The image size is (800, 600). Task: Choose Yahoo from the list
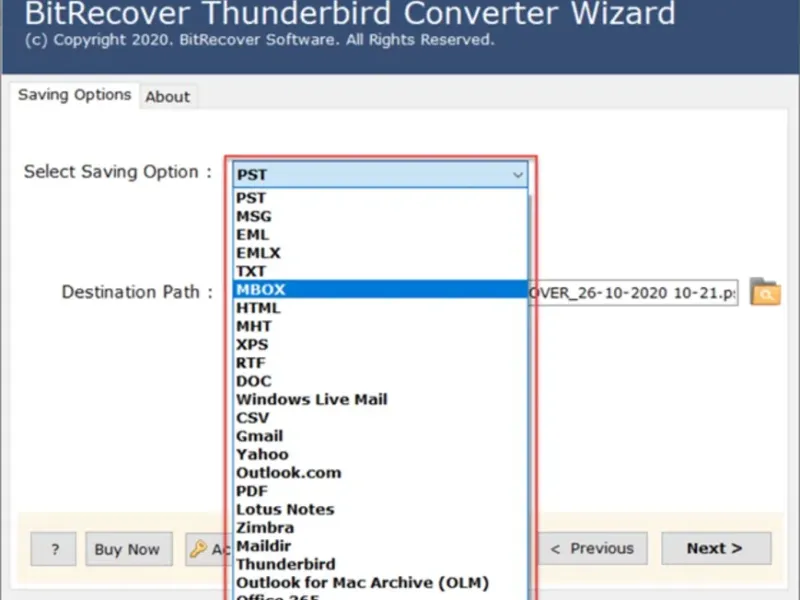pos(380,455)
